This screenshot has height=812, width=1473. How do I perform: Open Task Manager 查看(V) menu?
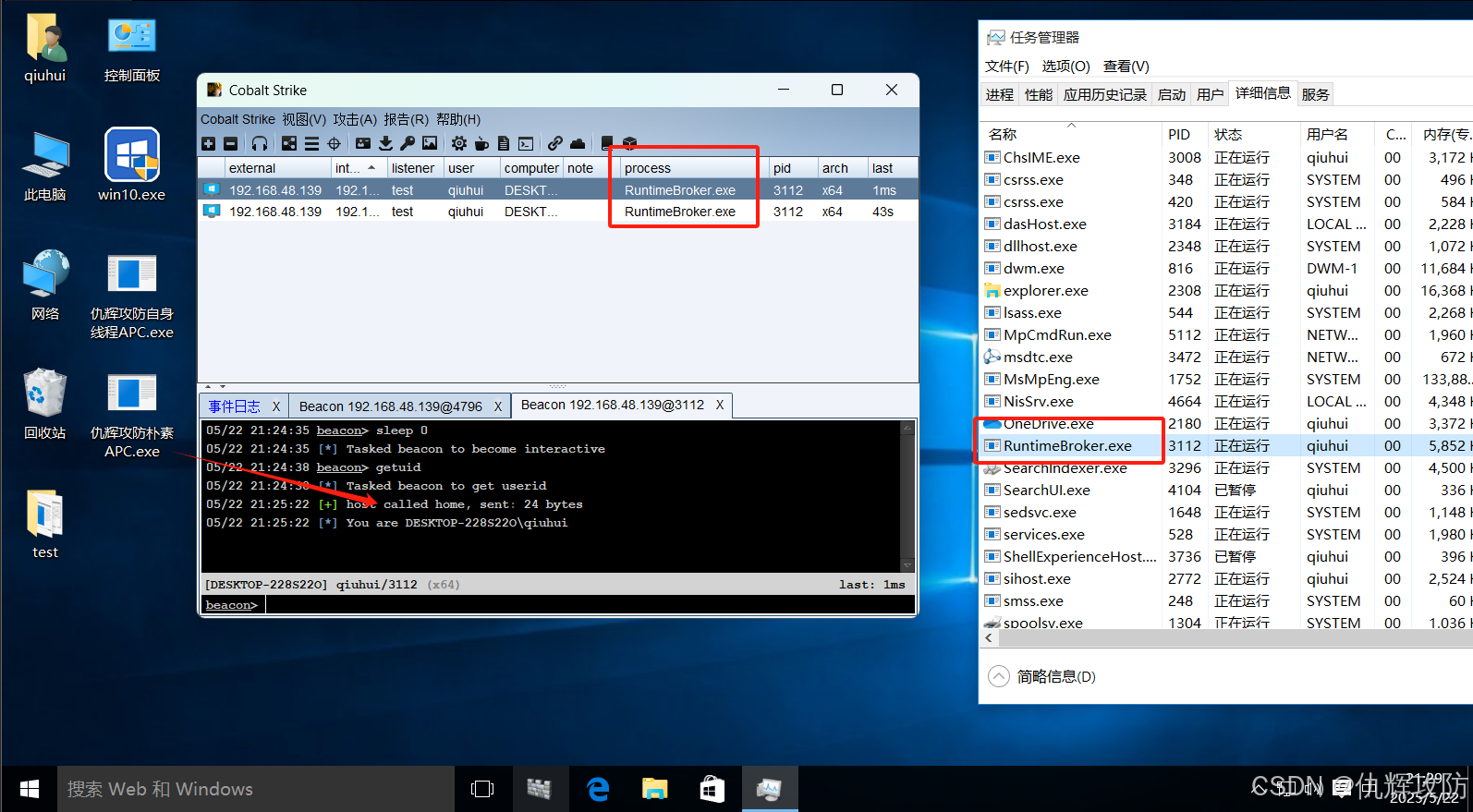click(1126, 66)
